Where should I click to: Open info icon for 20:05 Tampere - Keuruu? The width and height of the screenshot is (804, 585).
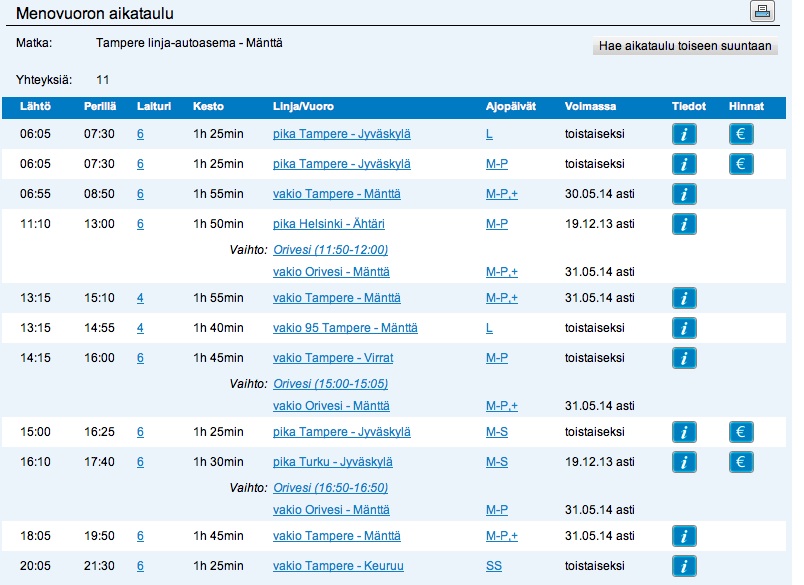(x=684, y=566)
